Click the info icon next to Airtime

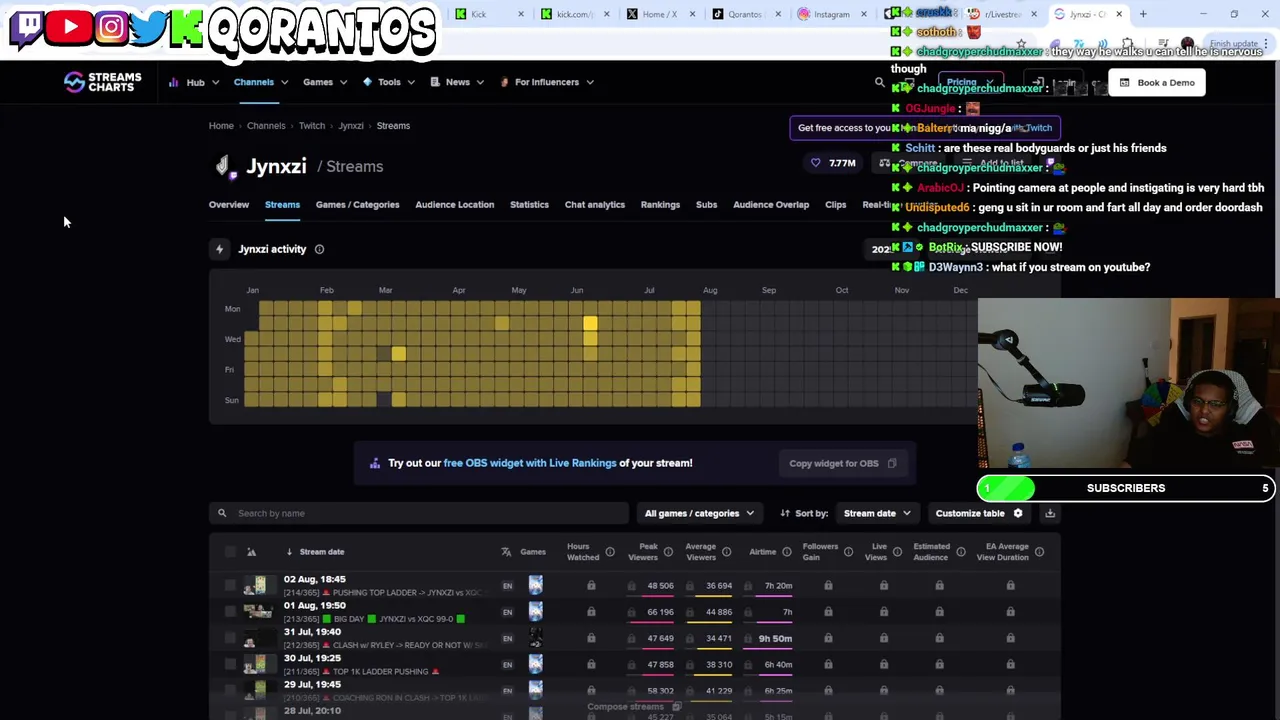click(x=787, y=552)
